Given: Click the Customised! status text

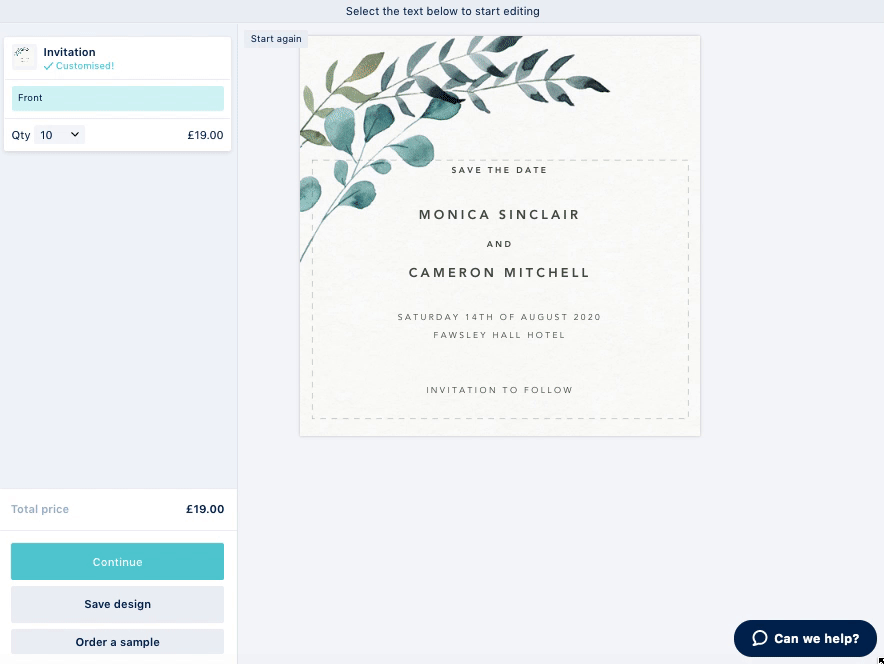Looking at the screenshot, I should pos(85,66).
